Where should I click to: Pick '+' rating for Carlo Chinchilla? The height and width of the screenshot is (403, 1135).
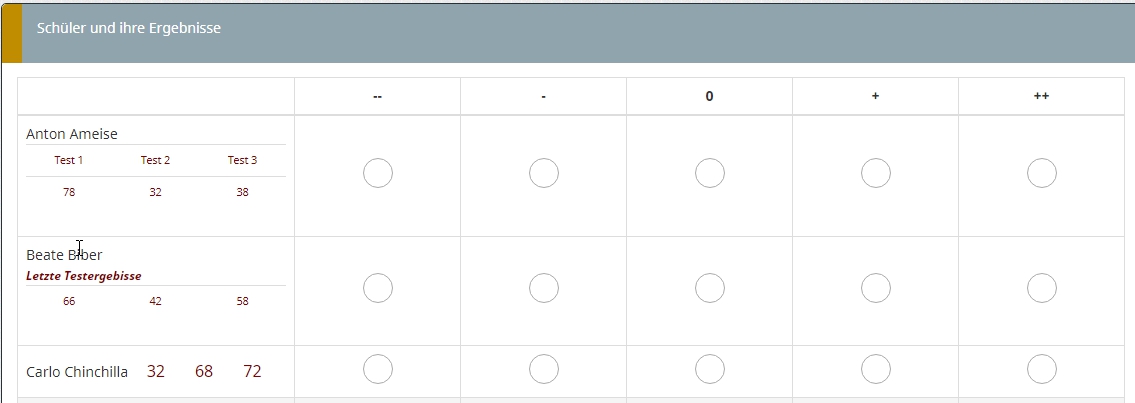point(876,369)
